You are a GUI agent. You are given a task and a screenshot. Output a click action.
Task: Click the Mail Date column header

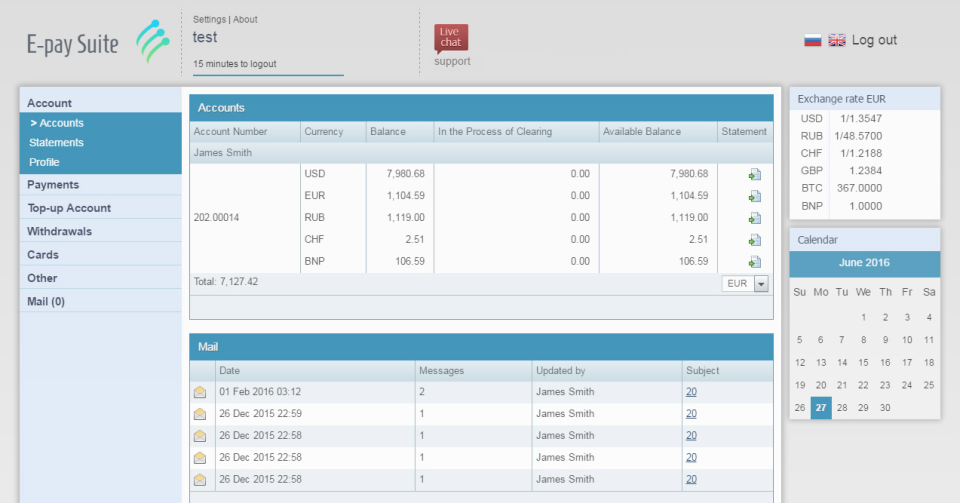coord(230,371)
